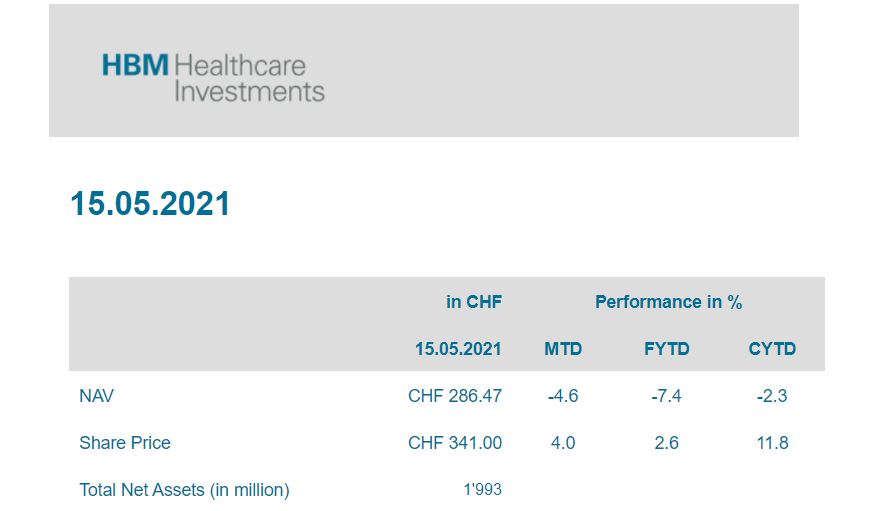The image size is (883, 511).
Task: Click the HBM Healthcare Investments logo
Action: pyautogui.click(x=213, y=78)
